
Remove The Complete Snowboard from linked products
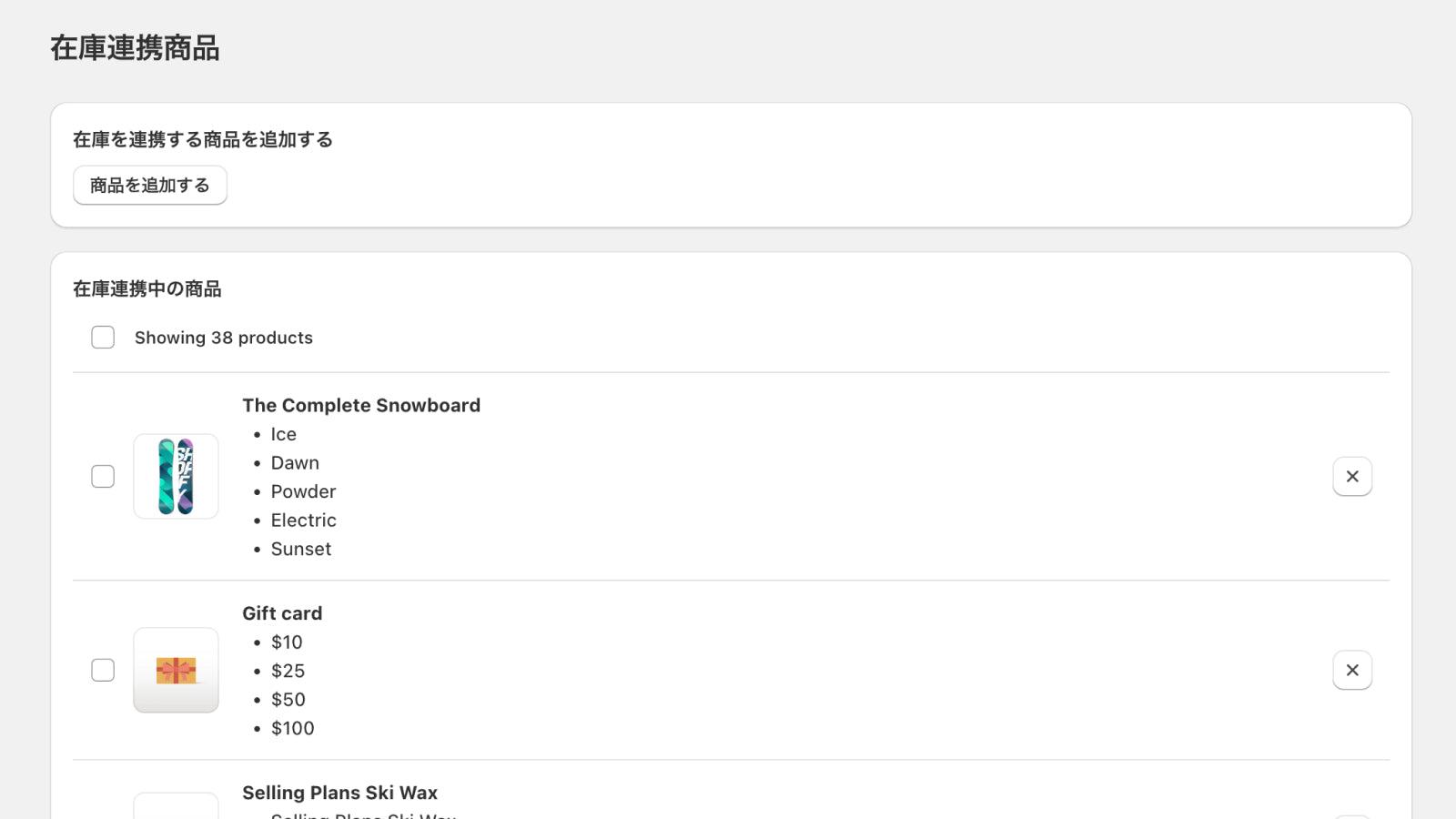coord(1352,476)
